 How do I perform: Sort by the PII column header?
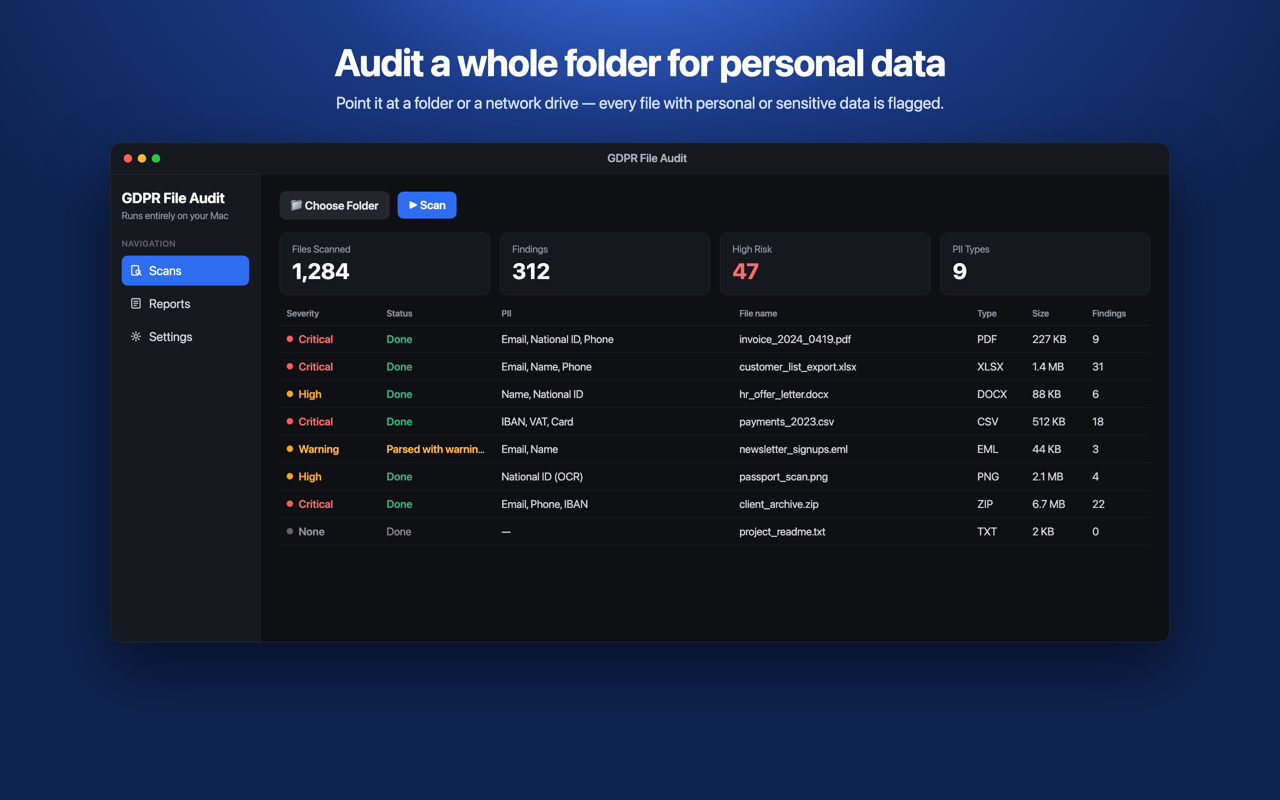pyautogui.click(x=506, y=313)
